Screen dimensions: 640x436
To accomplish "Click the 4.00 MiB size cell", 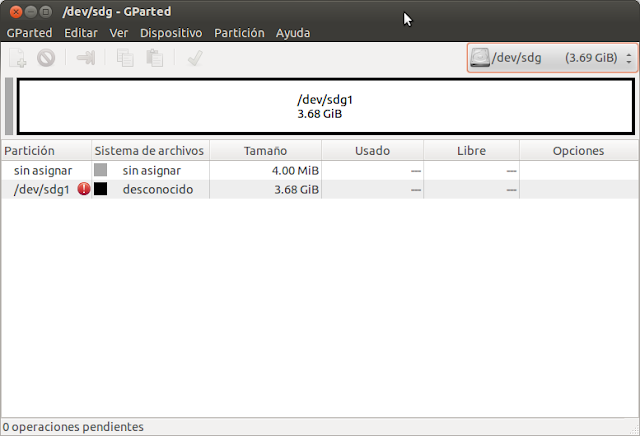I will (x=295, y=170).
